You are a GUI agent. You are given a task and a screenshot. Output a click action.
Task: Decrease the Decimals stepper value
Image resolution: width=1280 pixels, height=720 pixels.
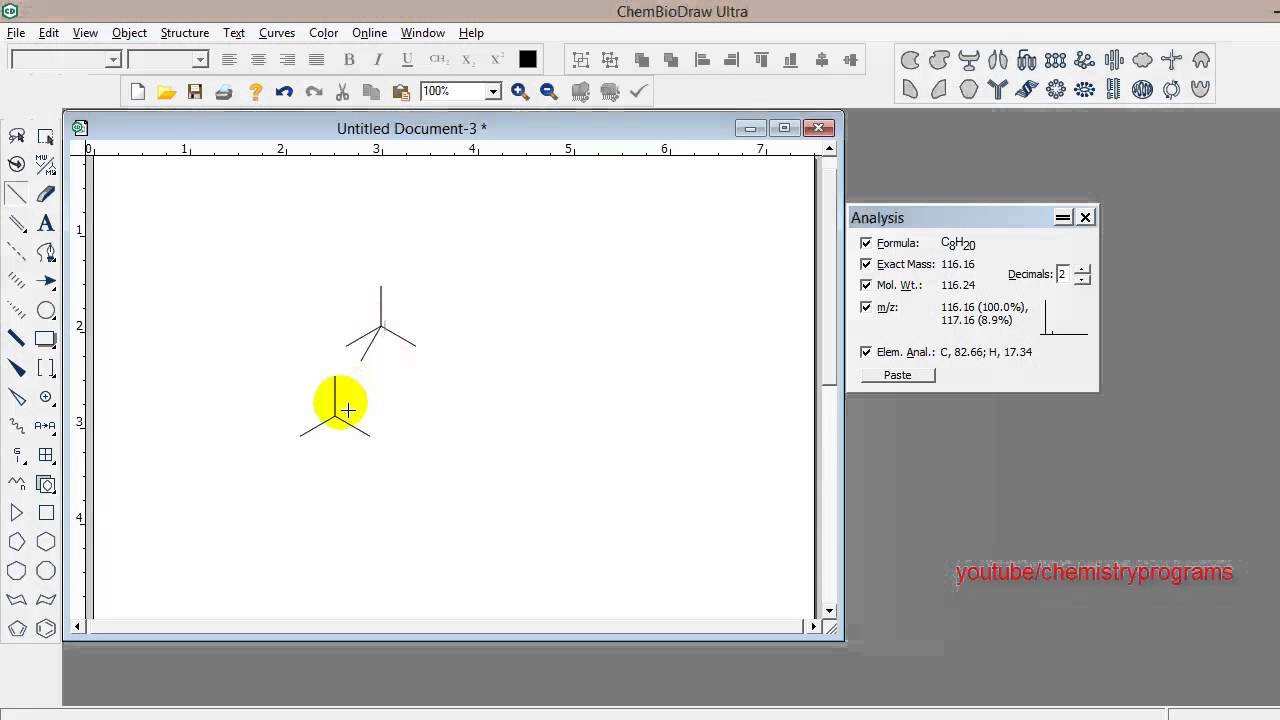[x=1082, y=279]
